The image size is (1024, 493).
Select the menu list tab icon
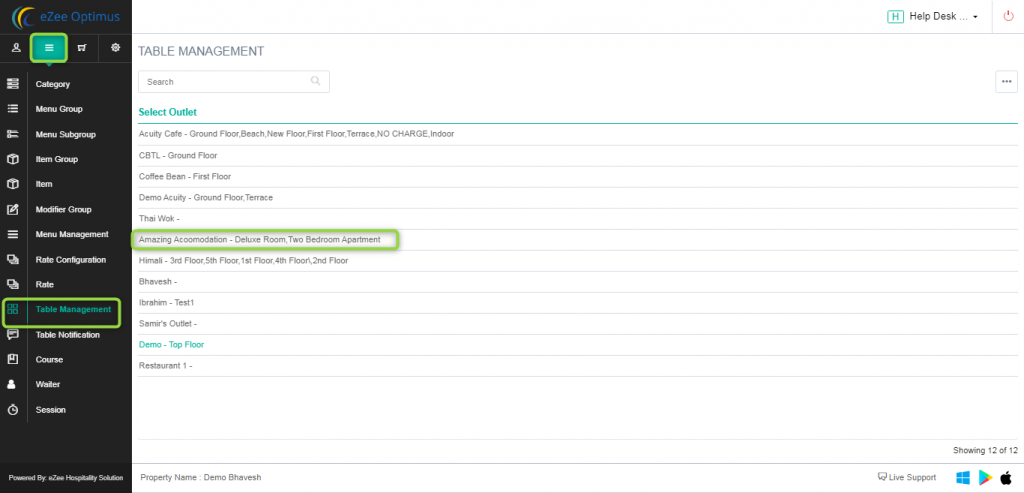pyautogui.click(x=49, y=48)
